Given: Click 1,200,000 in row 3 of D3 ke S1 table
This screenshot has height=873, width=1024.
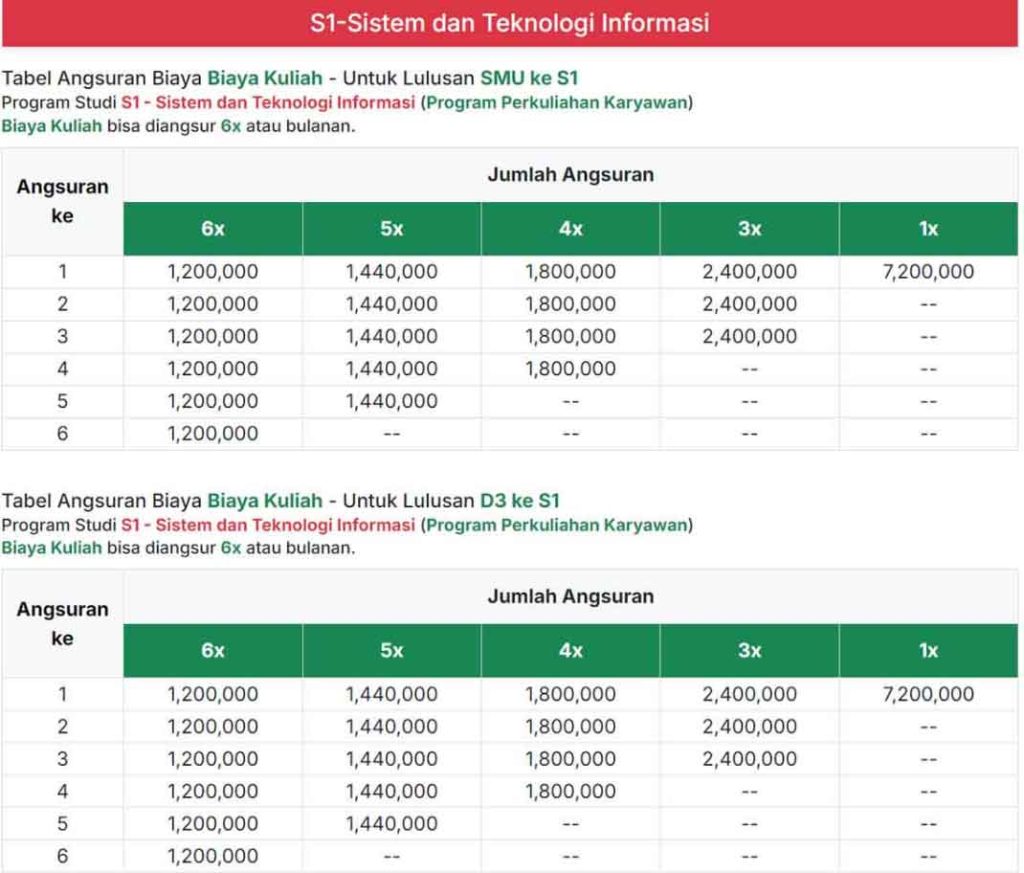Looking at the screenshot, I should click(x=213, y=759).
